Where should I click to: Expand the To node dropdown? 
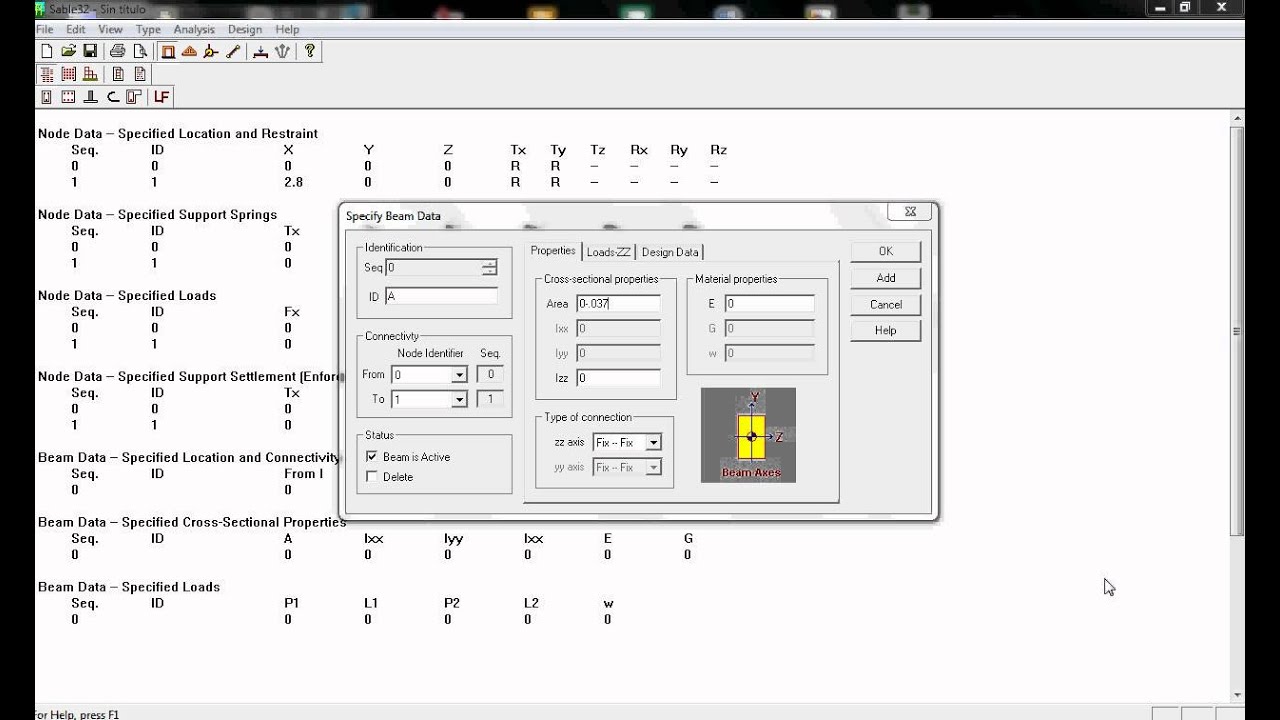(459, 400)
